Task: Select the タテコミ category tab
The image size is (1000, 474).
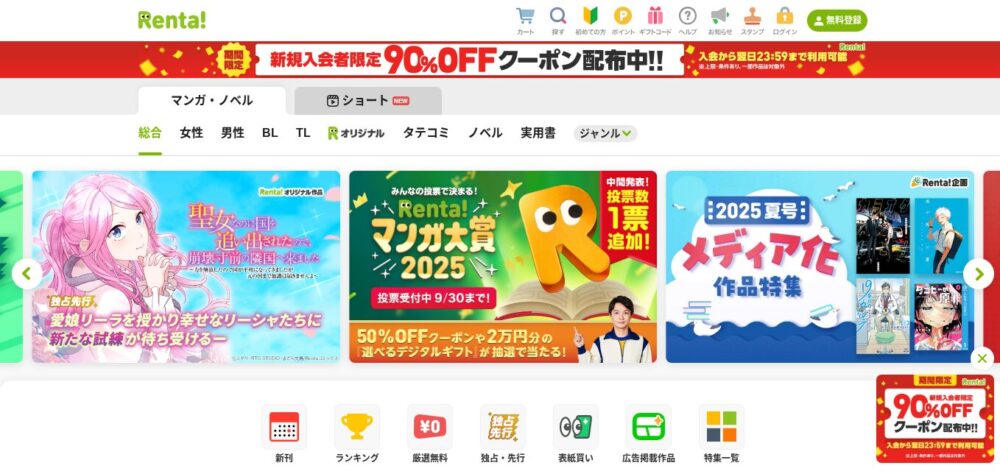Action: pos(425,133)
